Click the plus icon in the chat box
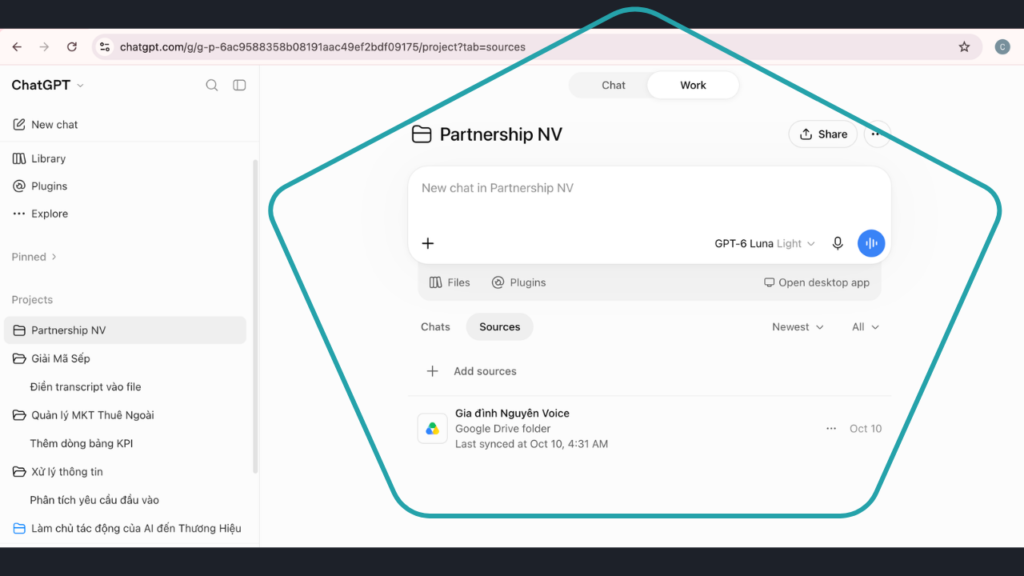This screenshot has height=576, width=1024. (428, 244)
